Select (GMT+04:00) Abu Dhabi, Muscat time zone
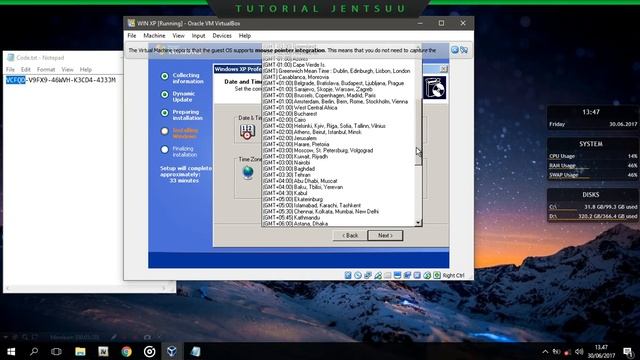This screenshot has width=640, height=360. click(x=338, y=181)
